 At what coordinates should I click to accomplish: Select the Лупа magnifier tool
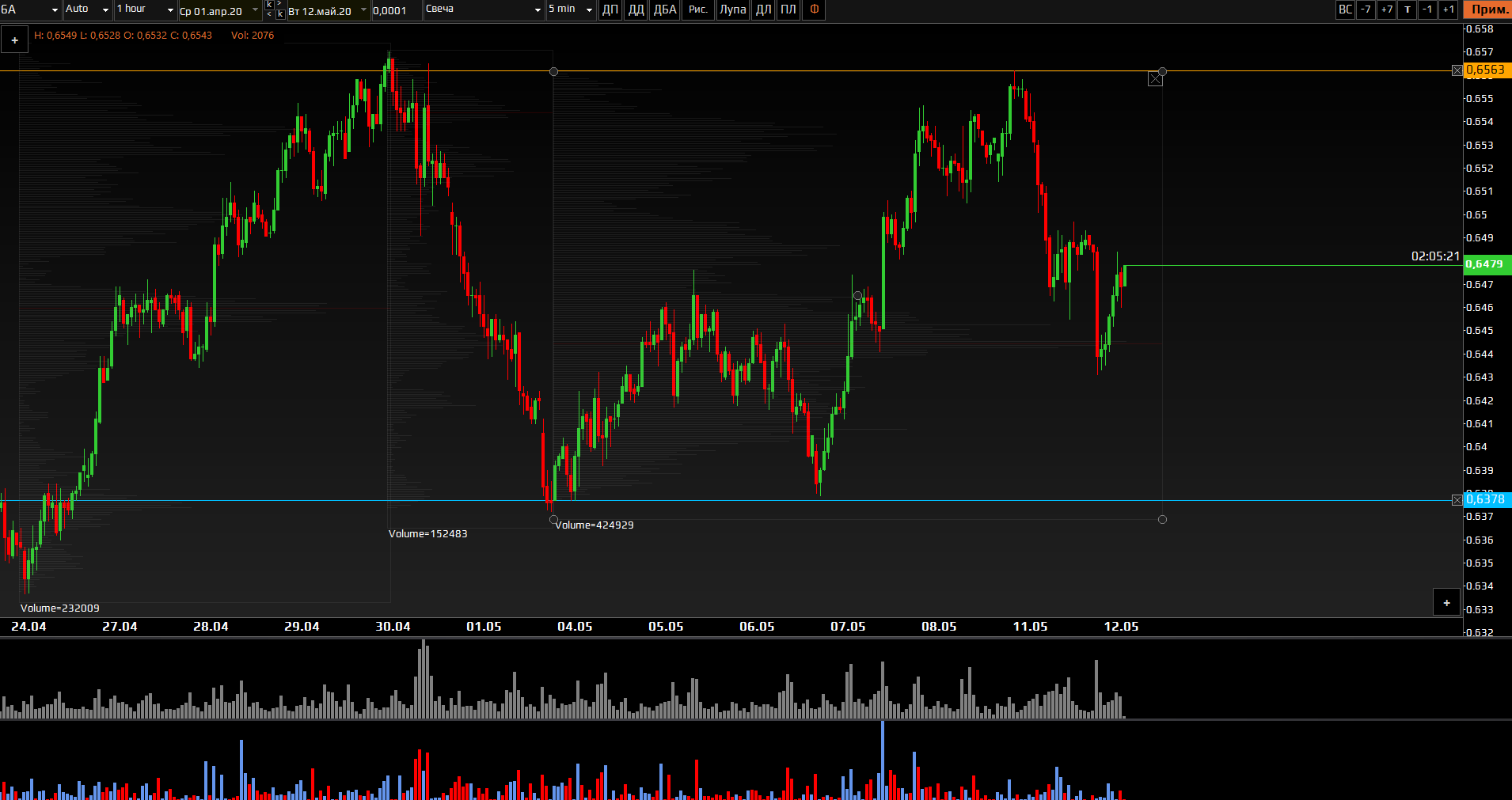(732, 9)
